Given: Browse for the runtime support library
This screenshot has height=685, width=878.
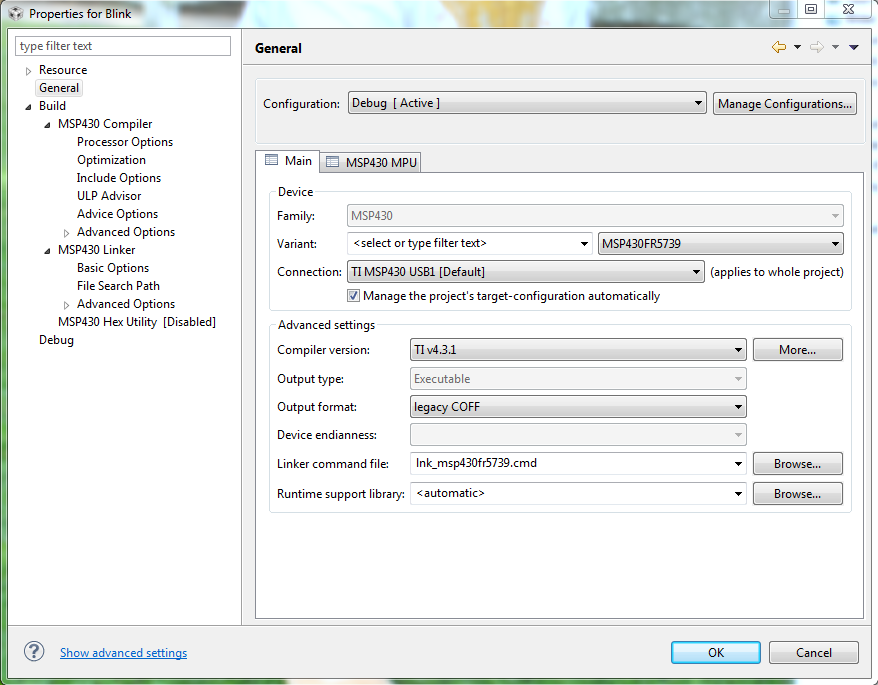Looking at the screenshot, I should point(797,493).
